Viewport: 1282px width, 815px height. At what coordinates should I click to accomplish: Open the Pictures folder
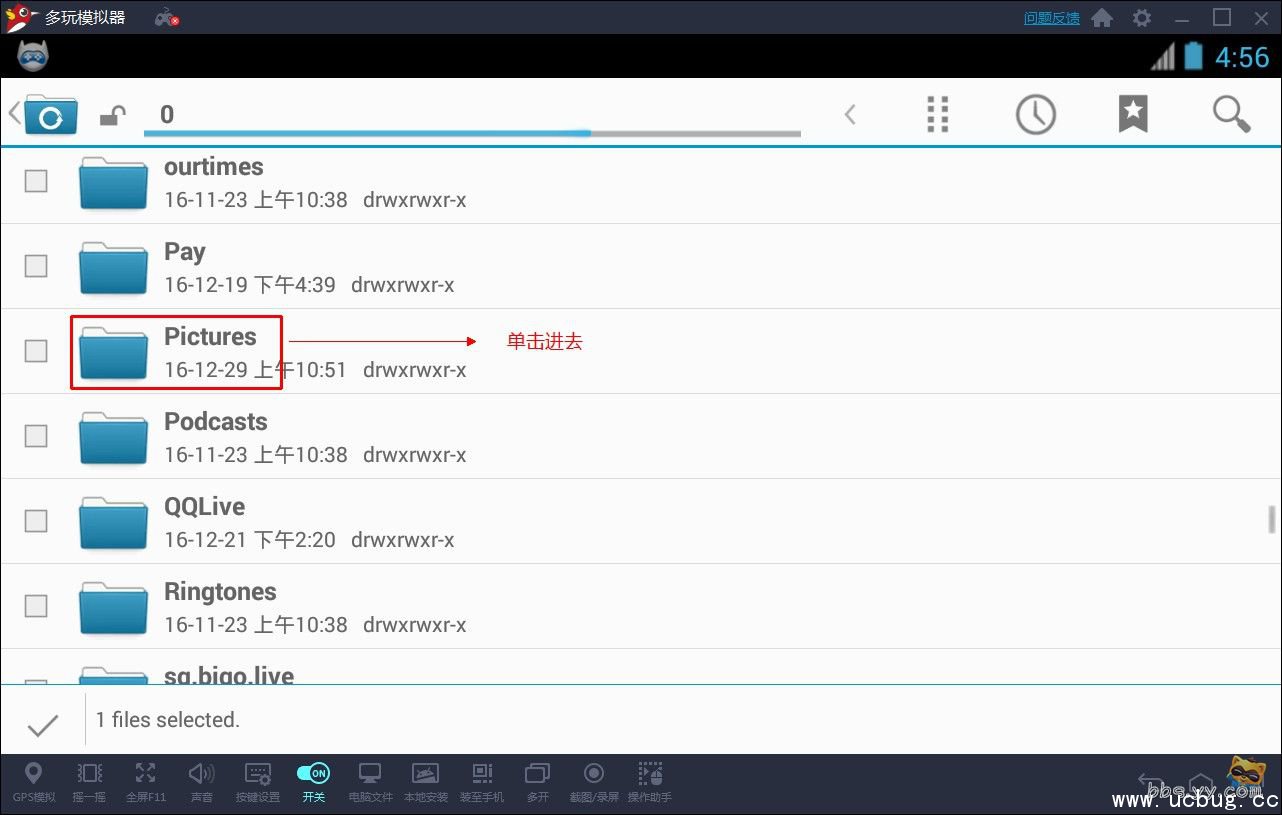[x=640, y=351]
